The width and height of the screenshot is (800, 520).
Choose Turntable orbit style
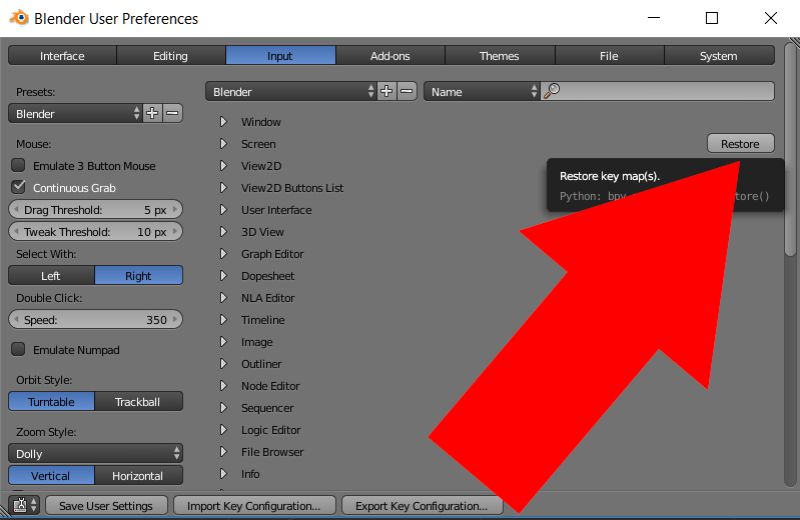51,402
